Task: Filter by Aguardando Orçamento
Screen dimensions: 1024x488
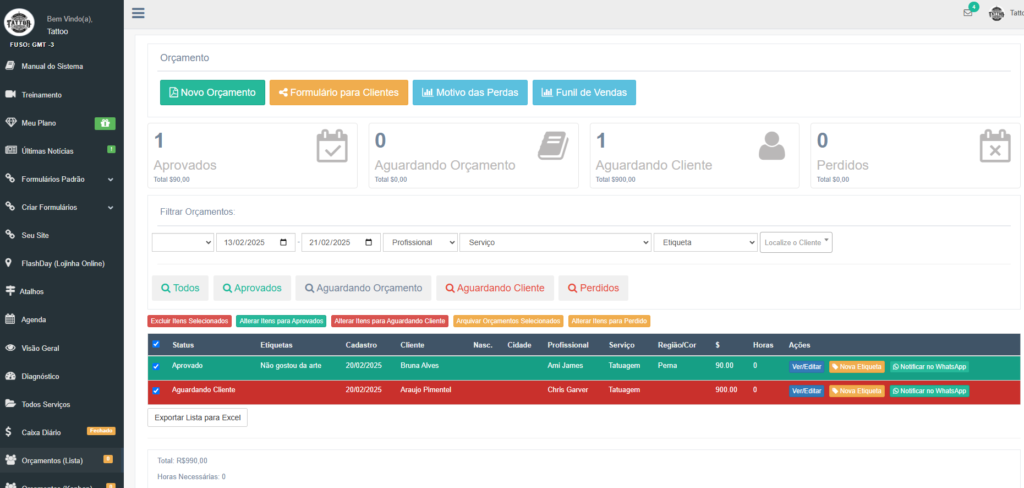Action: point(364,288)
